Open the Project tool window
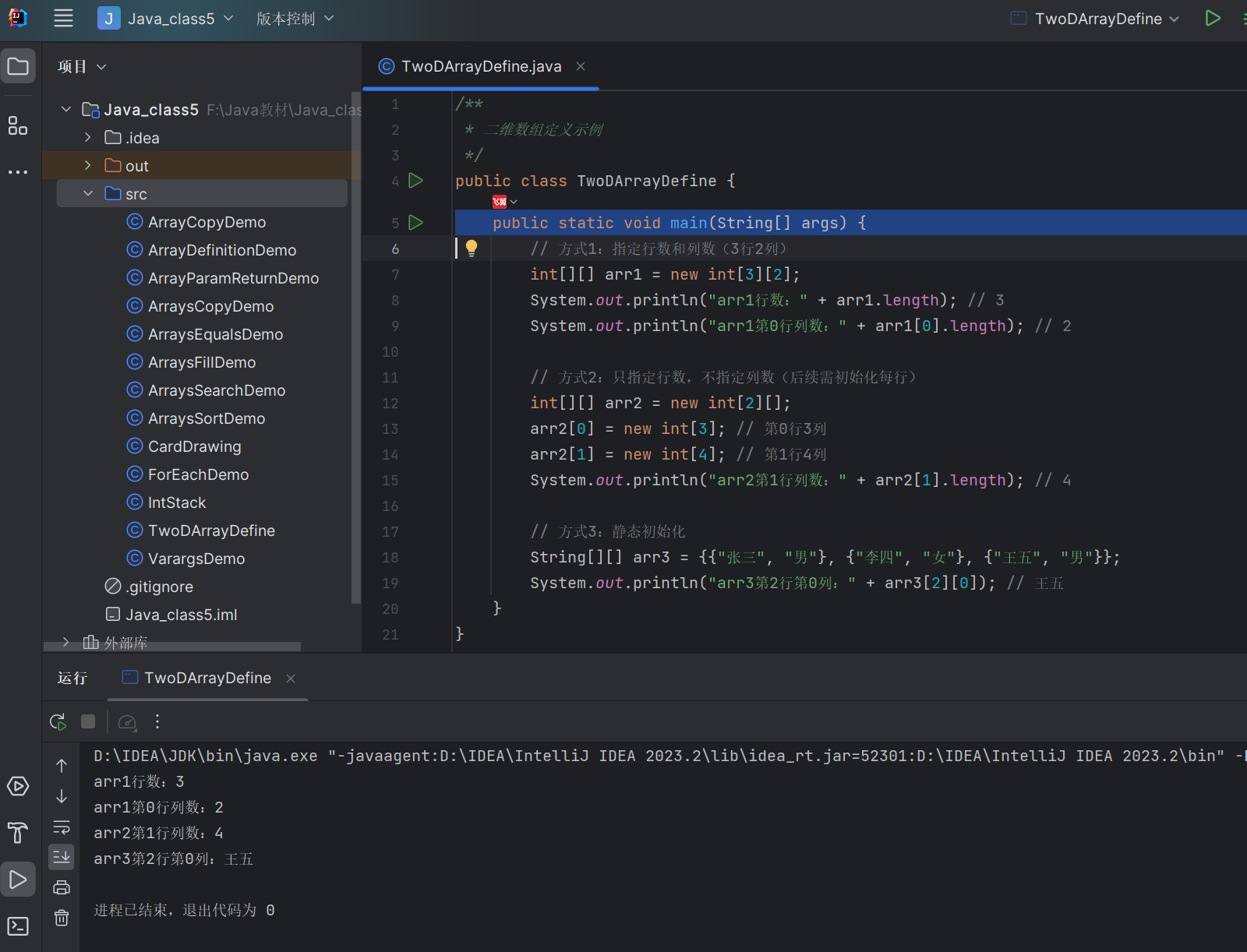1247x952 pixels. pos(18,66)
